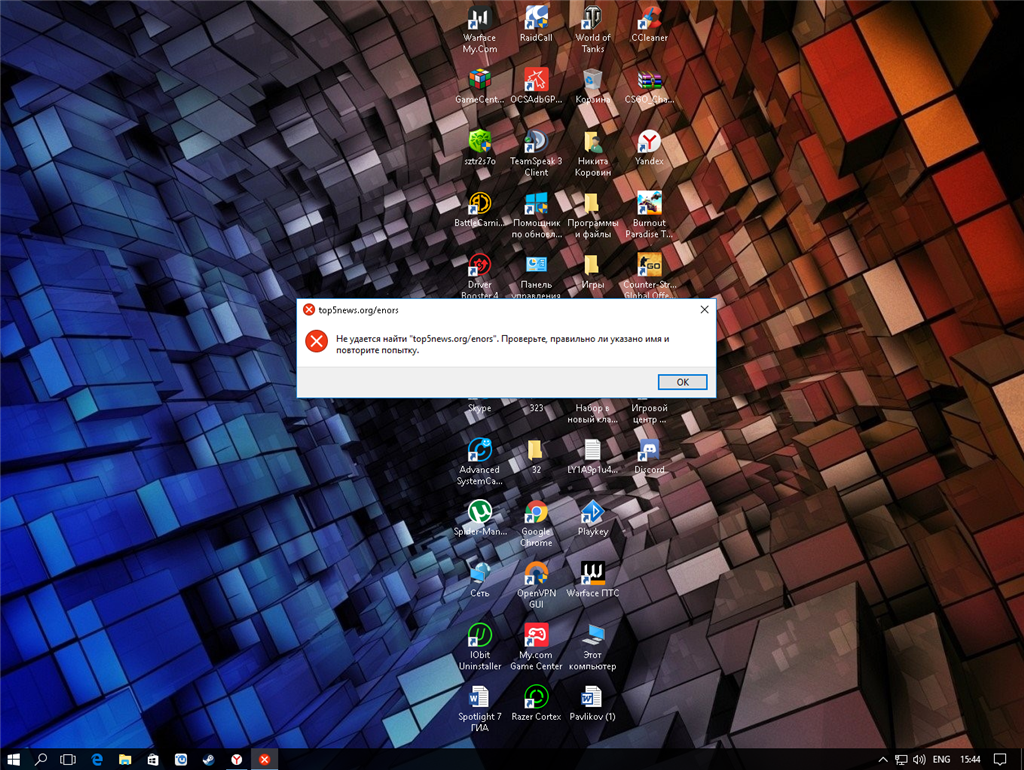
Task: Launch Microsoft Edge from the taskbar
Action: 97,759
